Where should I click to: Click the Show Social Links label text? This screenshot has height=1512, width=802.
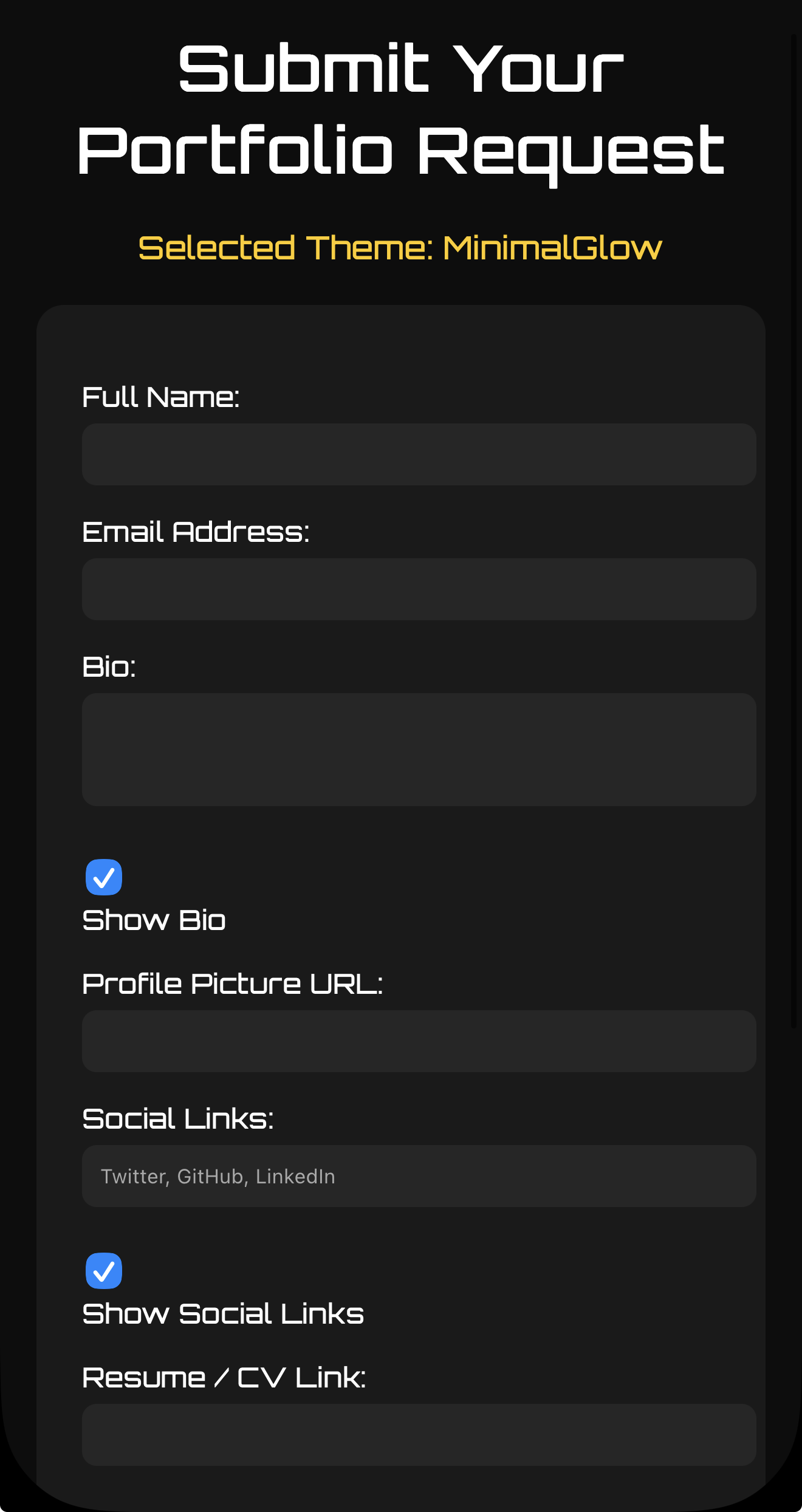pos(222,1313)
